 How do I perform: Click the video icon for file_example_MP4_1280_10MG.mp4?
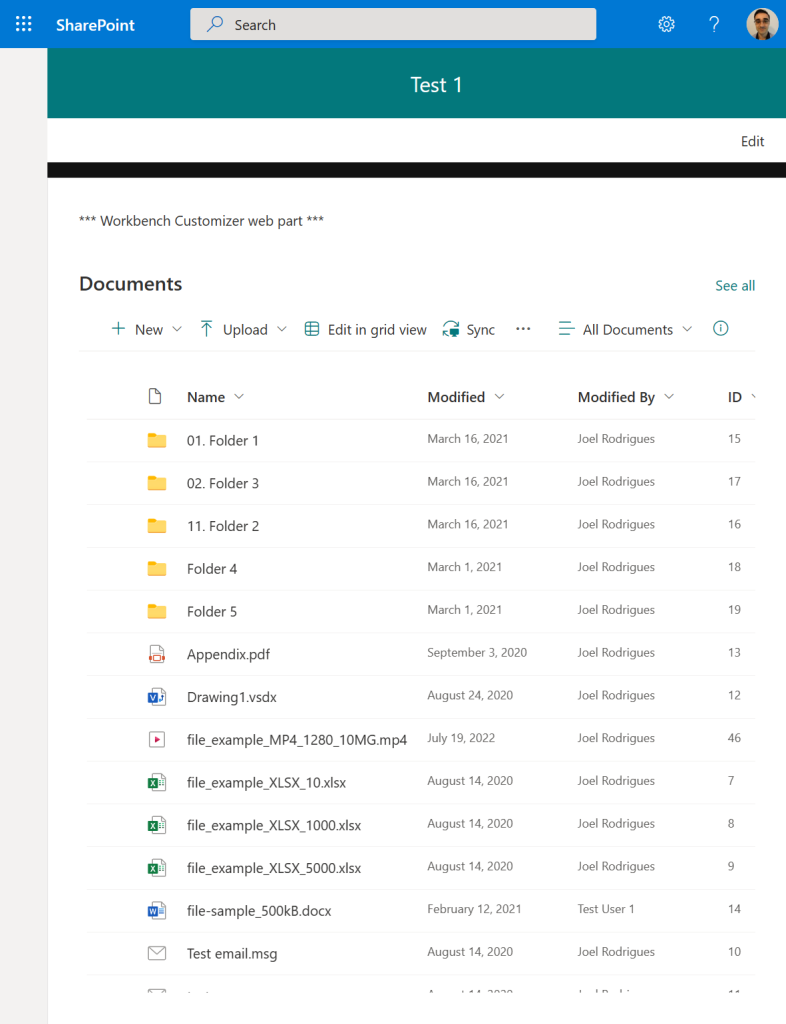(x=156, y=740)
